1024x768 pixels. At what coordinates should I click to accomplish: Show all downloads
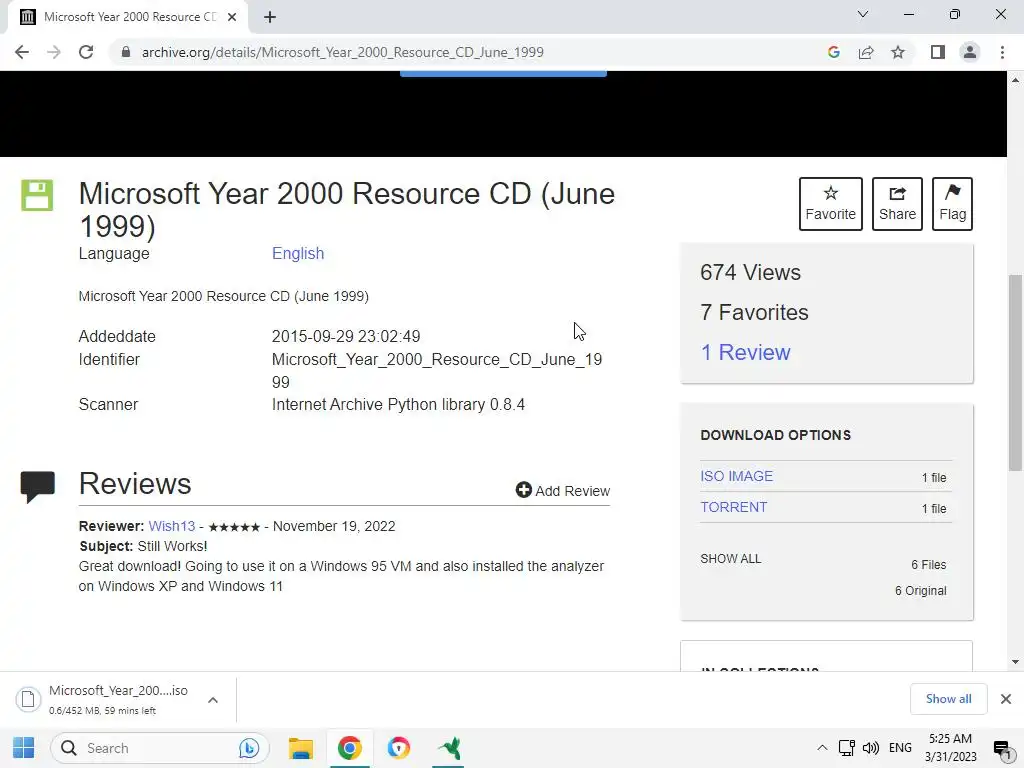tap(948, 699)
